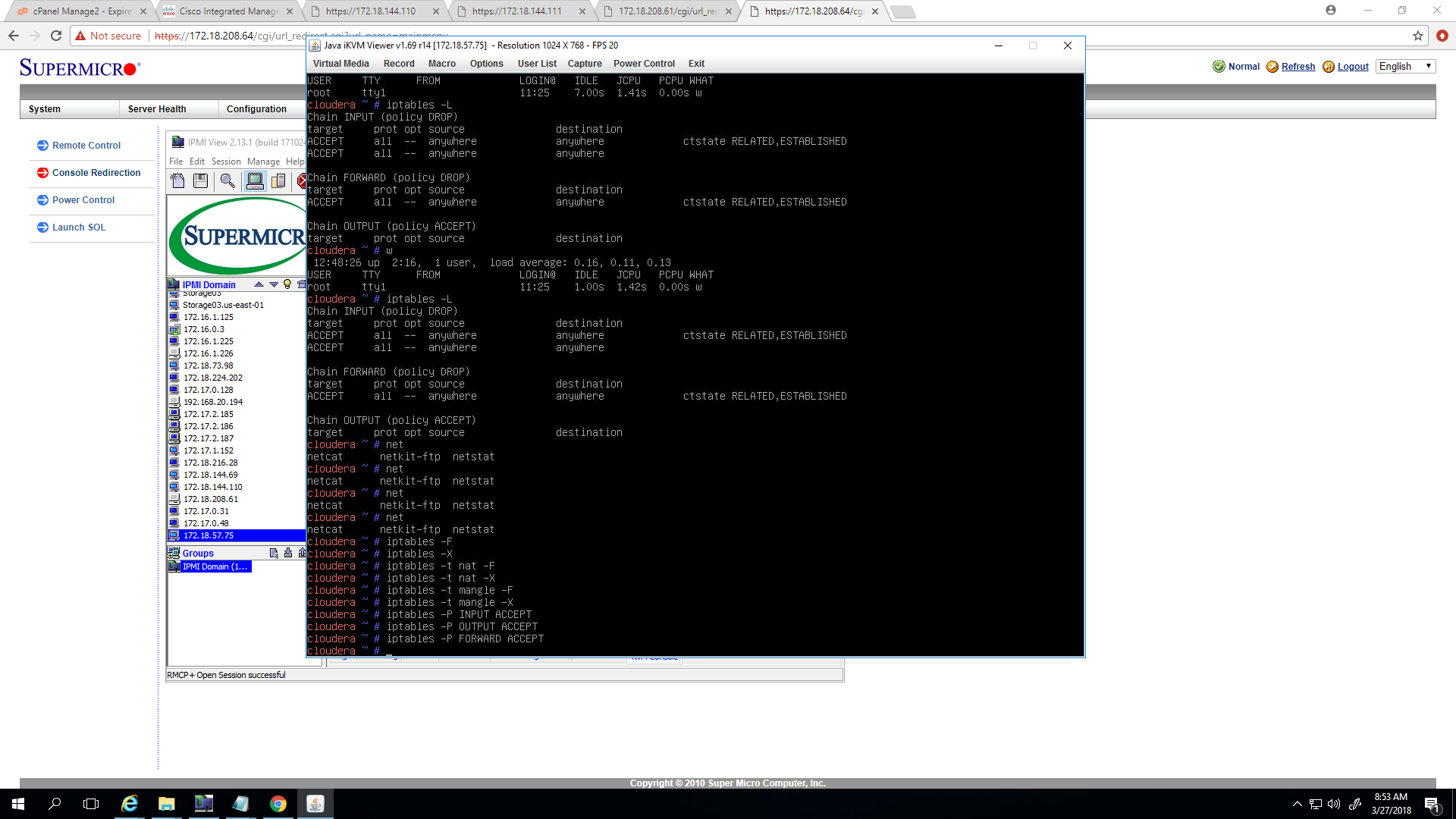Click the magnifying glass search icon
Viewport: 1456px width, 819px height.
(227, 180)
